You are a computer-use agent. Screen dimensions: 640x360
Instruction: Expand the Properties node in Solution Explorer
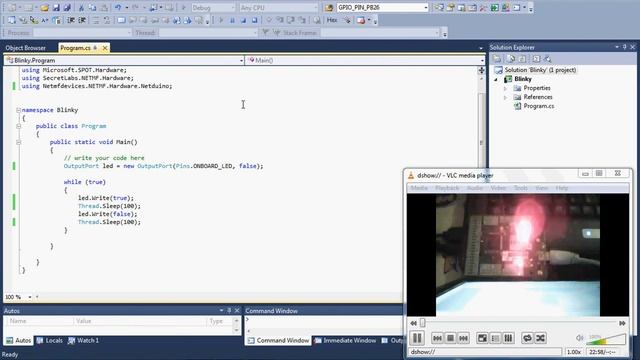[x=505, y=88]
